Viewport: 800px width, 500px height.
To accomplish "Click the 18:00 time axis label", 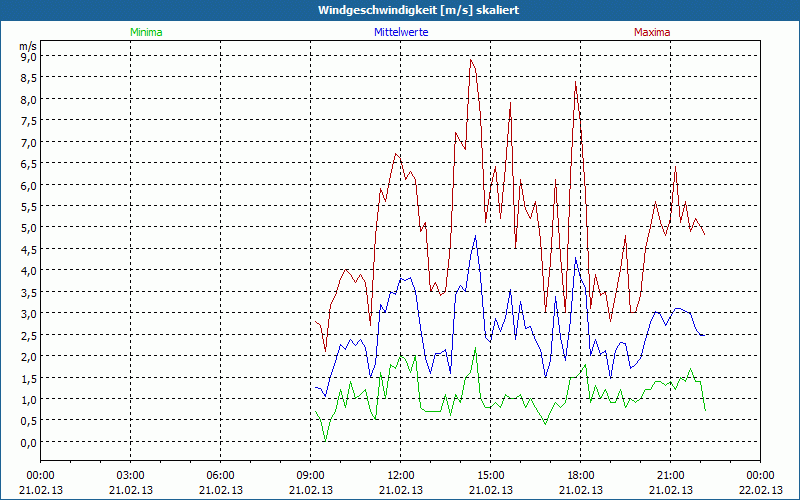I will 580,475.
